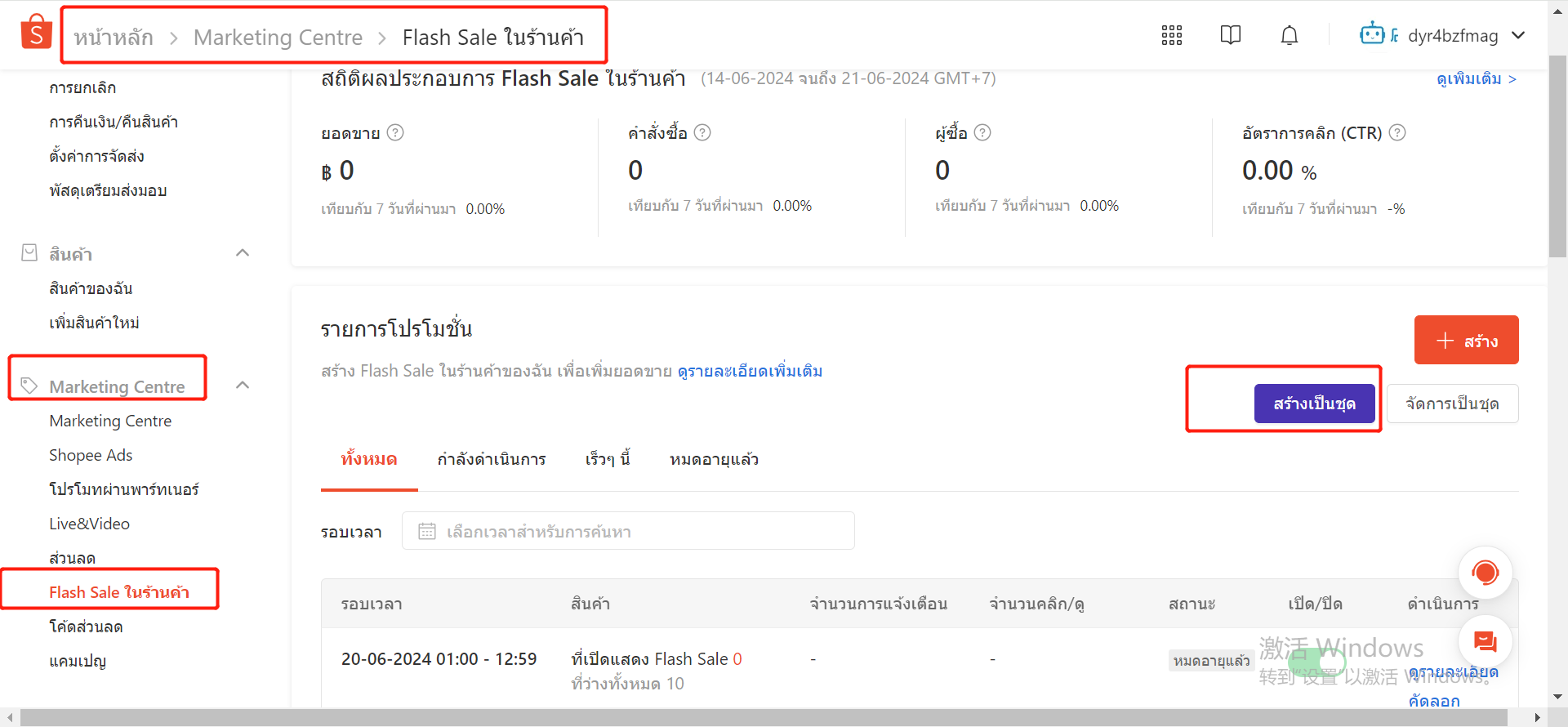Open the seller education book icon
Screen dimensions: 1568x727
(x=1230, y=35)
